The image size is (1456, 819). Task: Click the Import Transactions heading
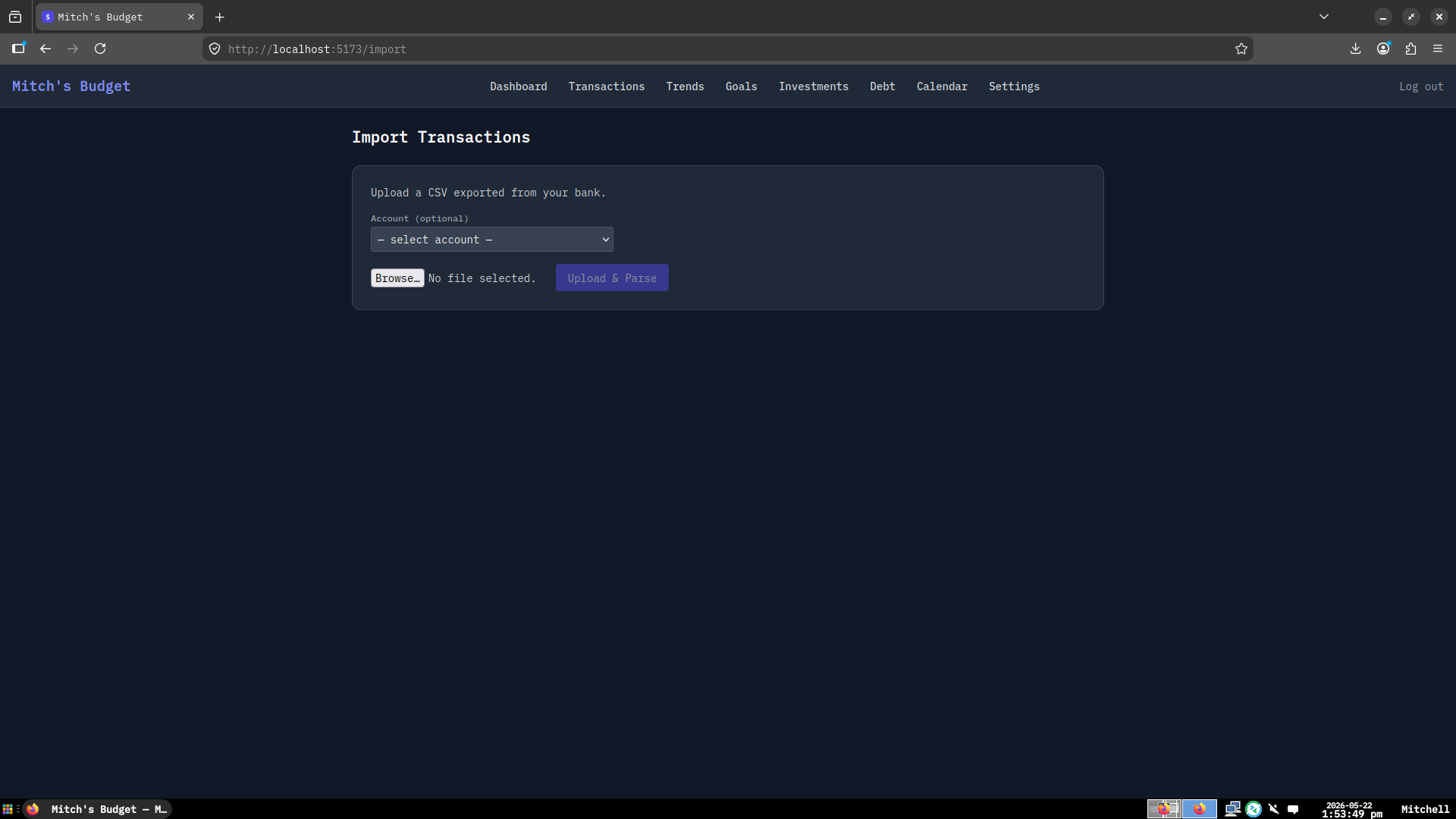pos(441,137)
